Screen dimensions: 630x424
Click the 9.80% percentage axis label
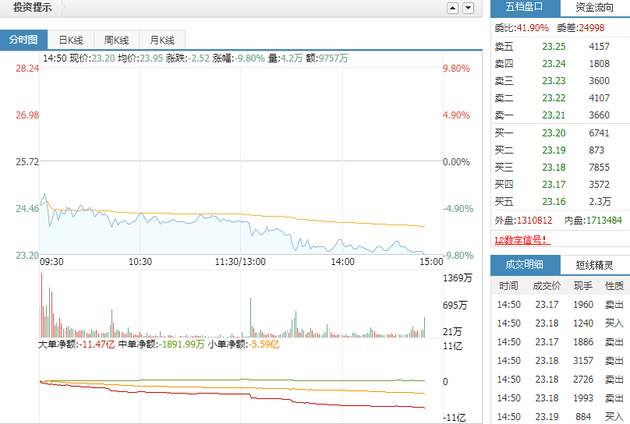[x=456, y=68]
